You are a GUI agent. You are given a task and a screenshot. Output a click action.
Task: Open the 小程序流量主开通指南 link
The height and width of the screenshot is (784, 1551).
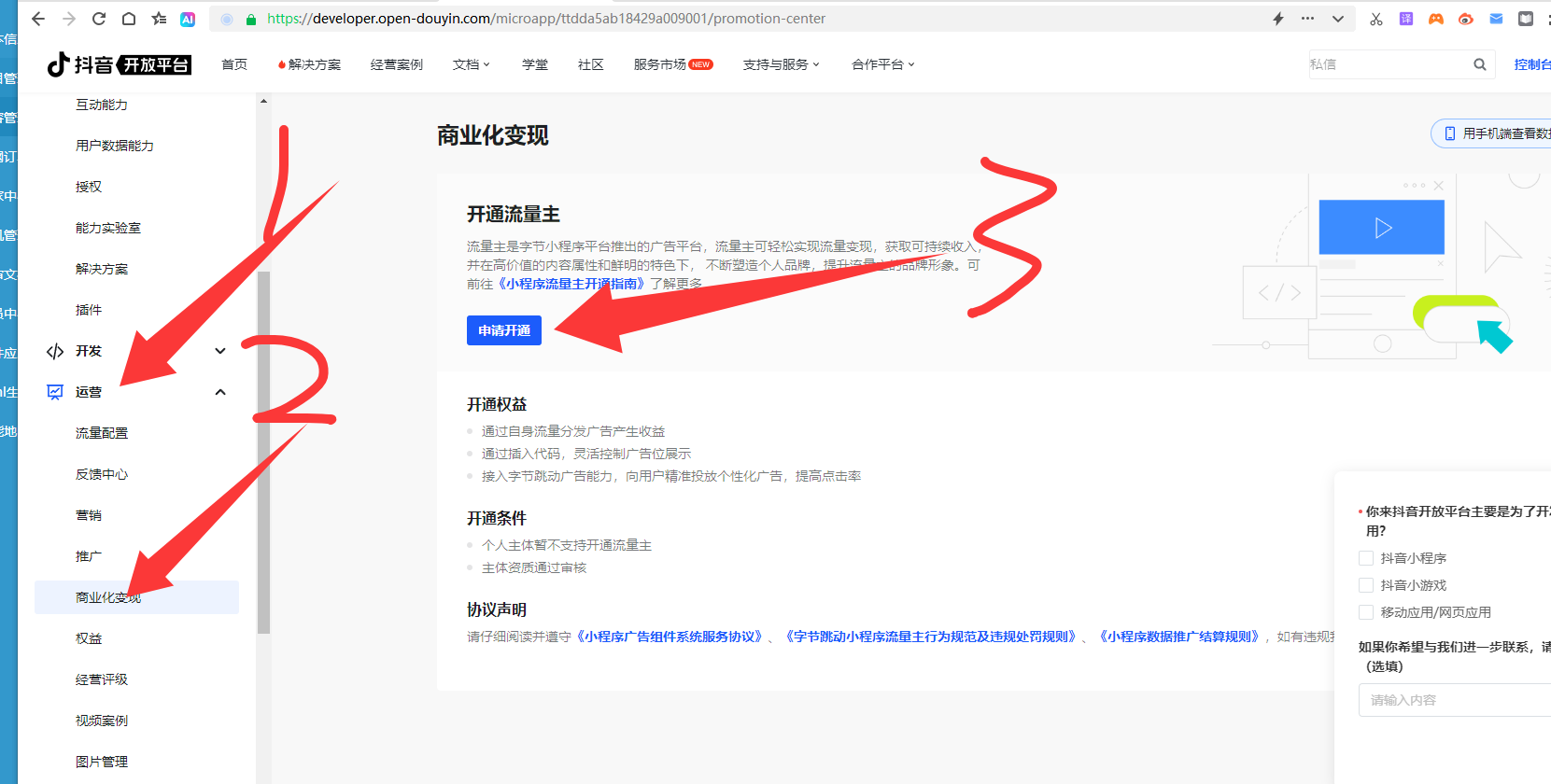point(572,284)
